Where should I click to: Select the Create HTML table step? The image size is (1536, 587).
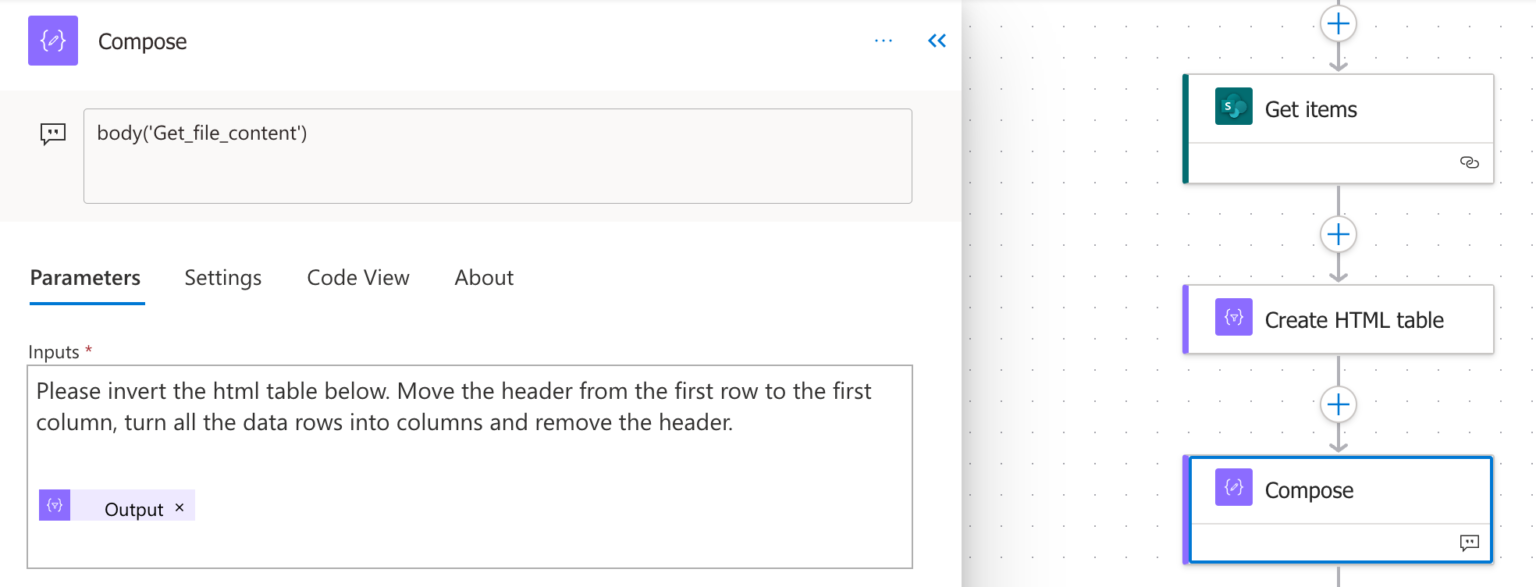[1338, 319]
